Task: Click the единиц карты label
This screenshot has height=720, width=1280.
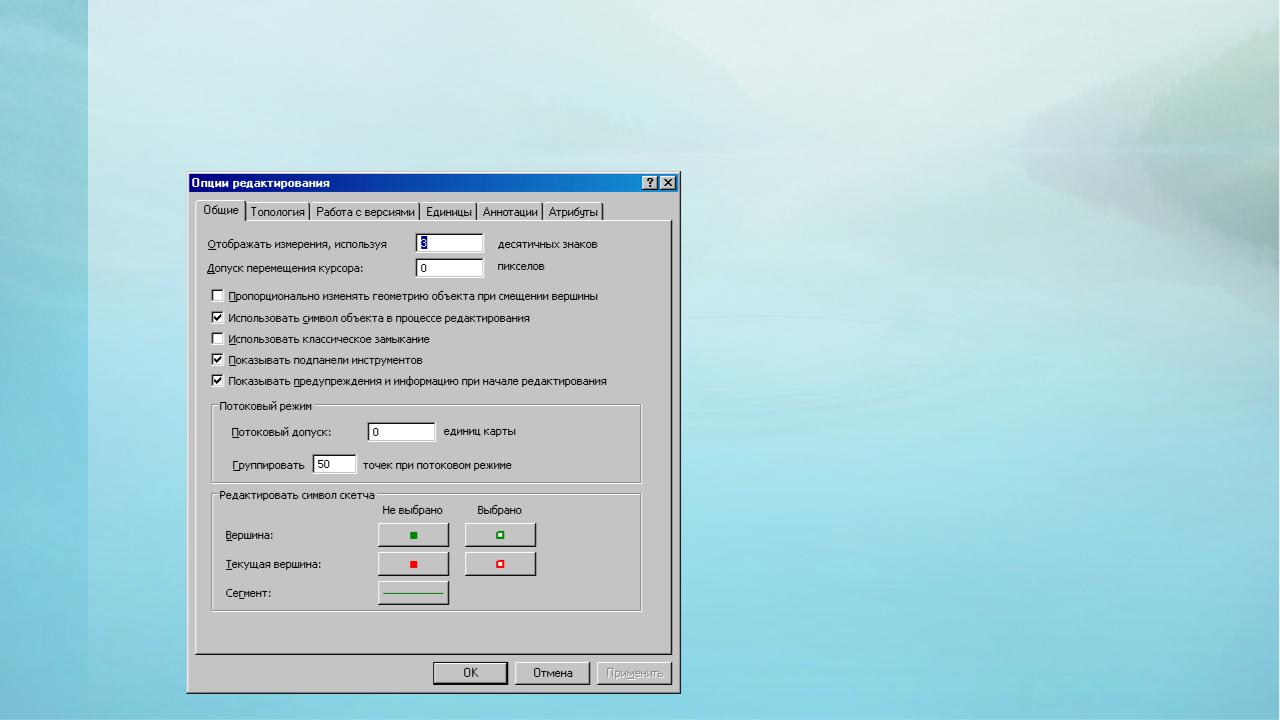Action: click(x=480, y=432)
